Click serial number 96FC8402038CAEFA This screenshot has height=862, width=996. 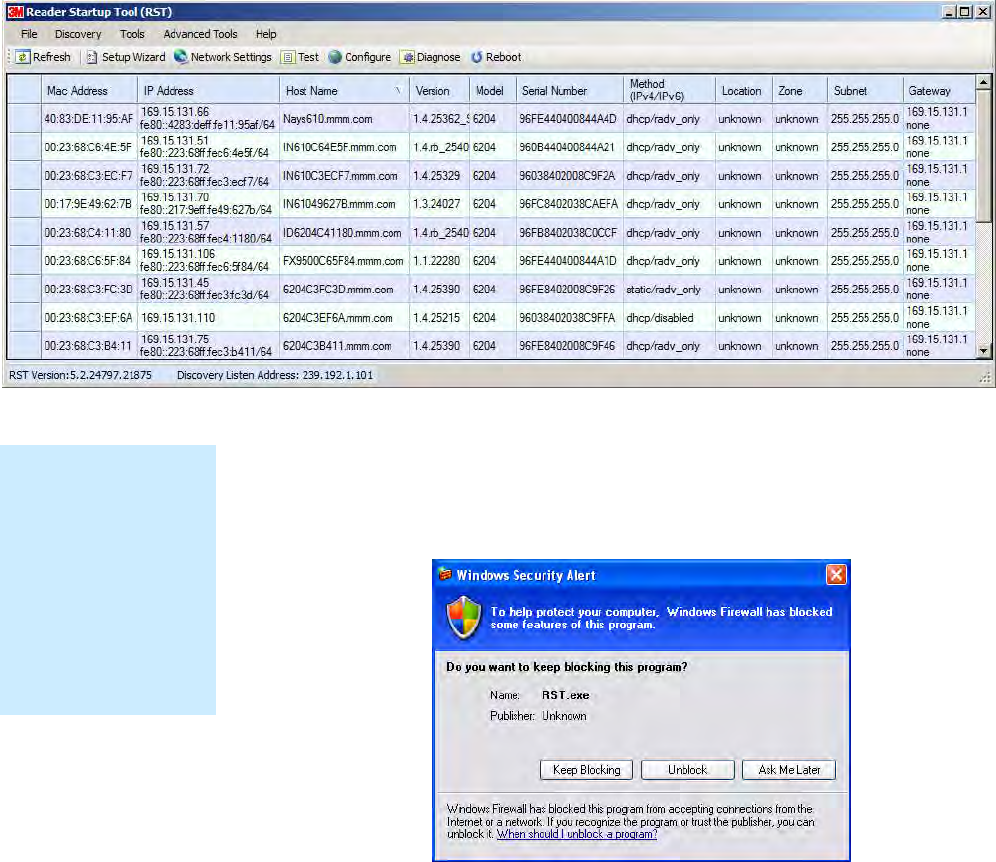569,204
